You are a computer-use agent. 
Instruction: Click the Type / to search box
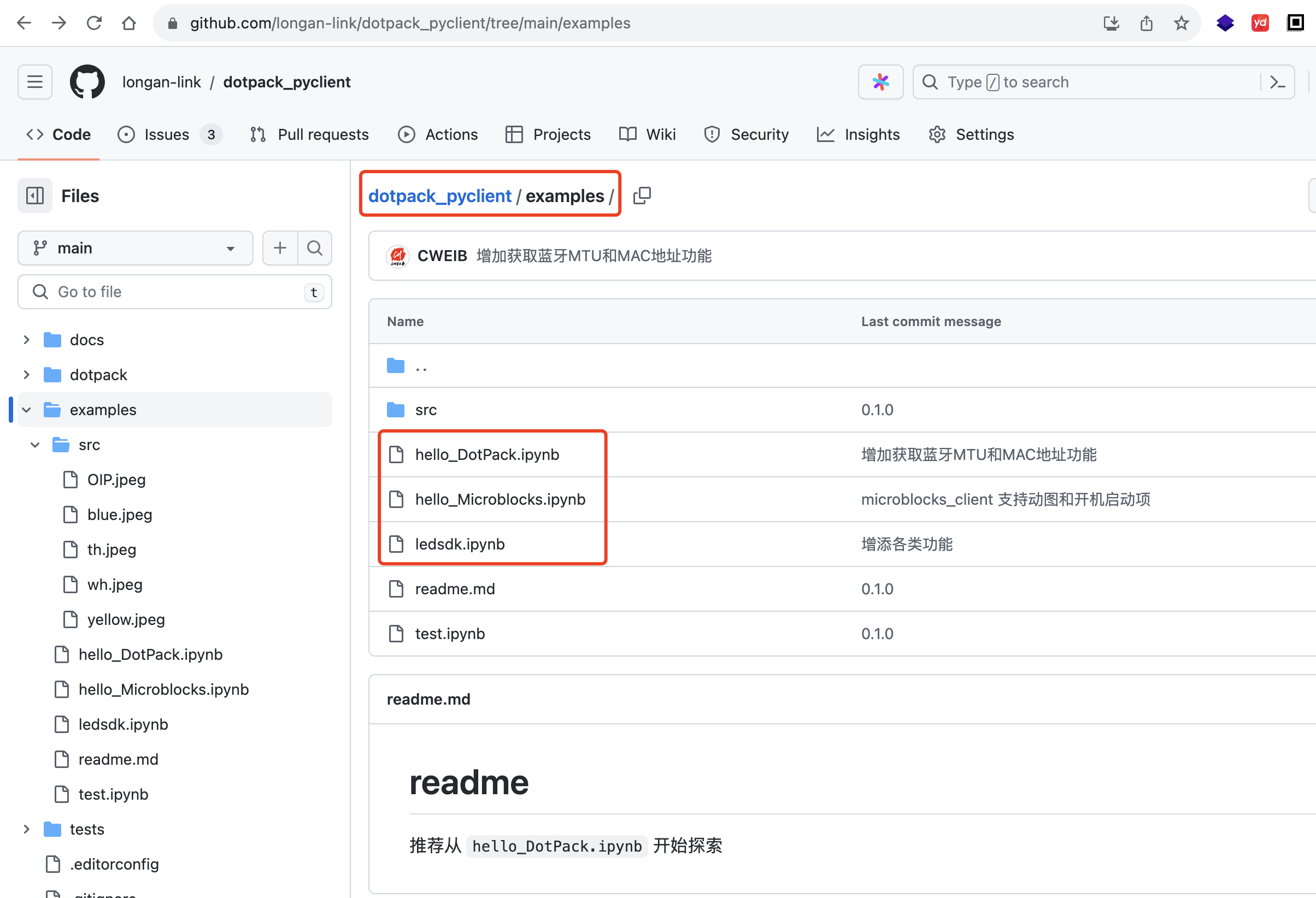pyautogui.click(x=1103, y=82)
